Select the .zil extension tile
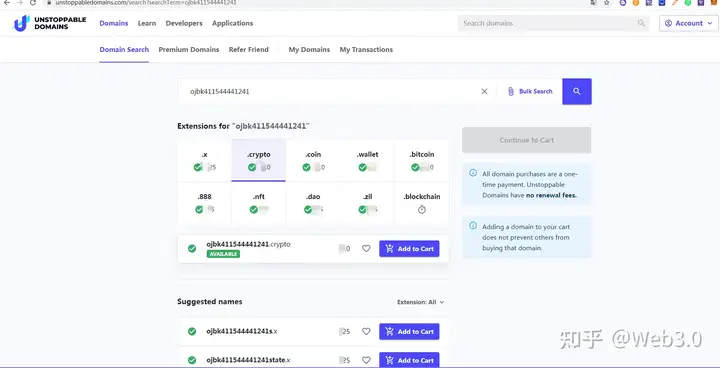Screen dimensions: 720x368 [367, 203]
